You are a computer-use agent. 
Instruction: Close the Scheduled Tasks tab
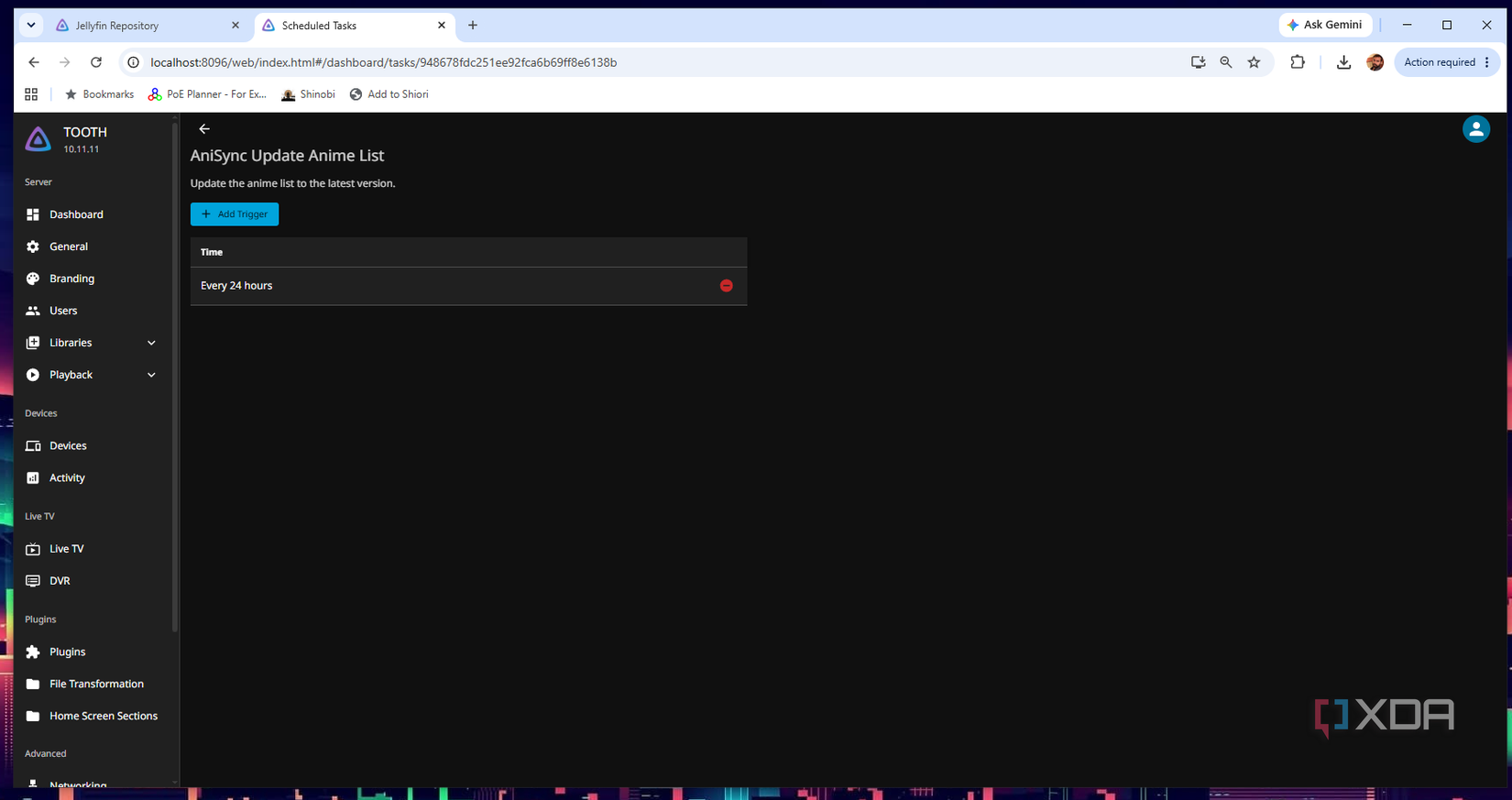pyautogui.click(x=442, y=26)
